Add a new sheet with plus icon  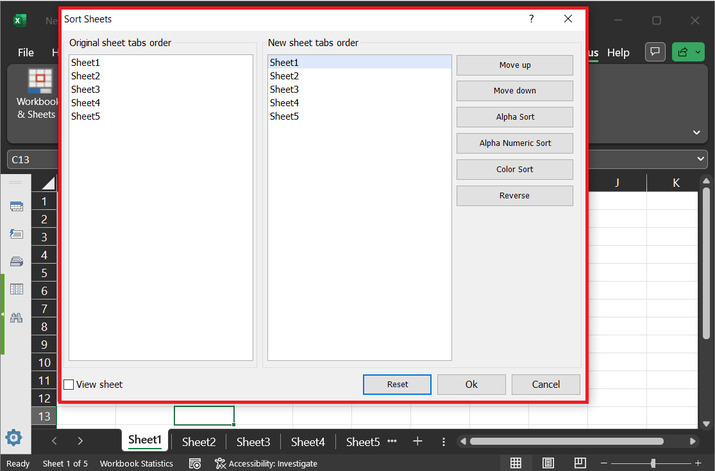pyautogui.click(x=417, y=441)
